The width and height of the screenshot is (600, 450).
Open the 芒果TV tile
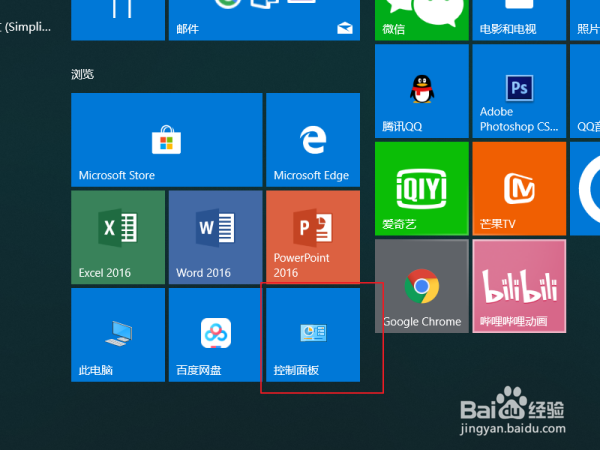click(519, 189)
